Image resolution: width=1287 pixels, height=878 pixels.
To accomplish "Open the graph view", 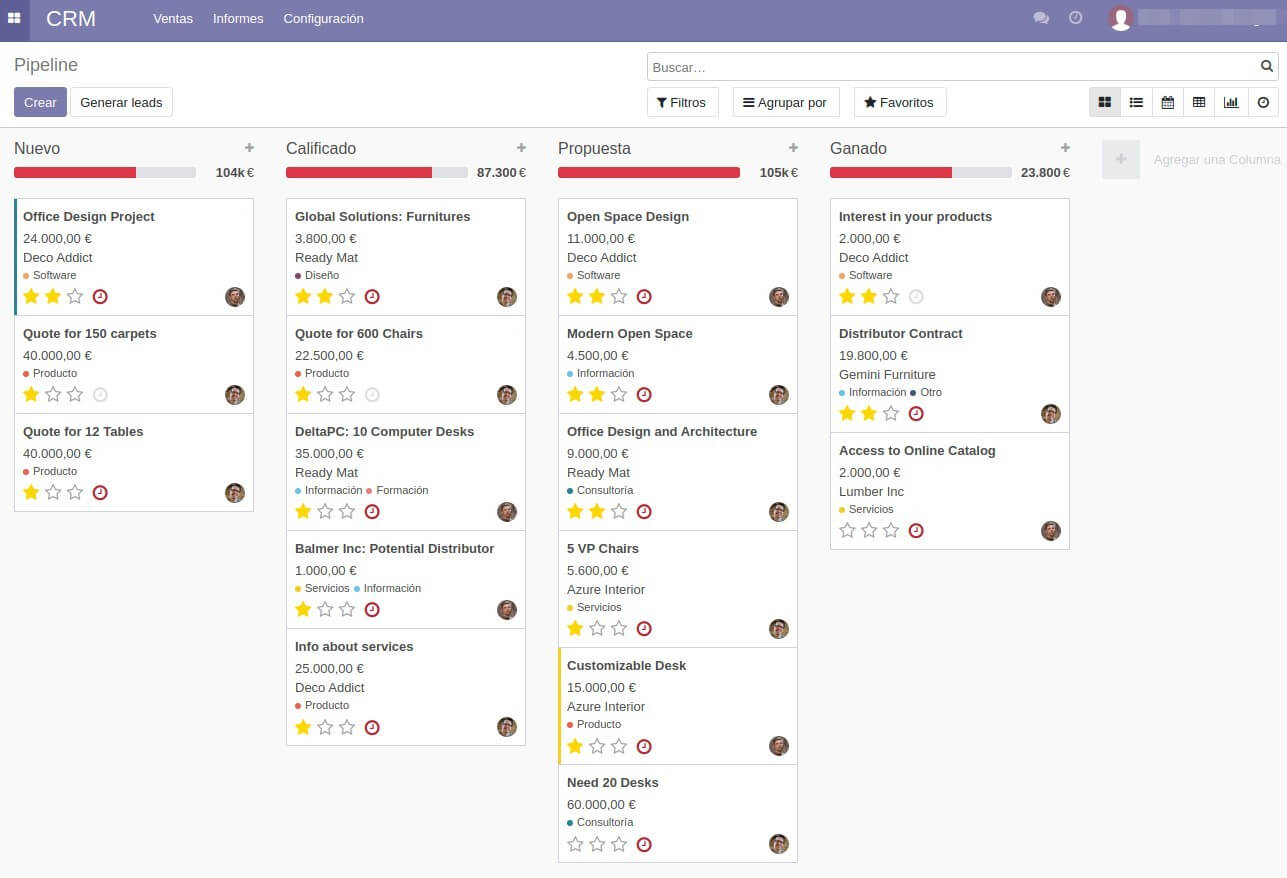I will point(1231,101).
